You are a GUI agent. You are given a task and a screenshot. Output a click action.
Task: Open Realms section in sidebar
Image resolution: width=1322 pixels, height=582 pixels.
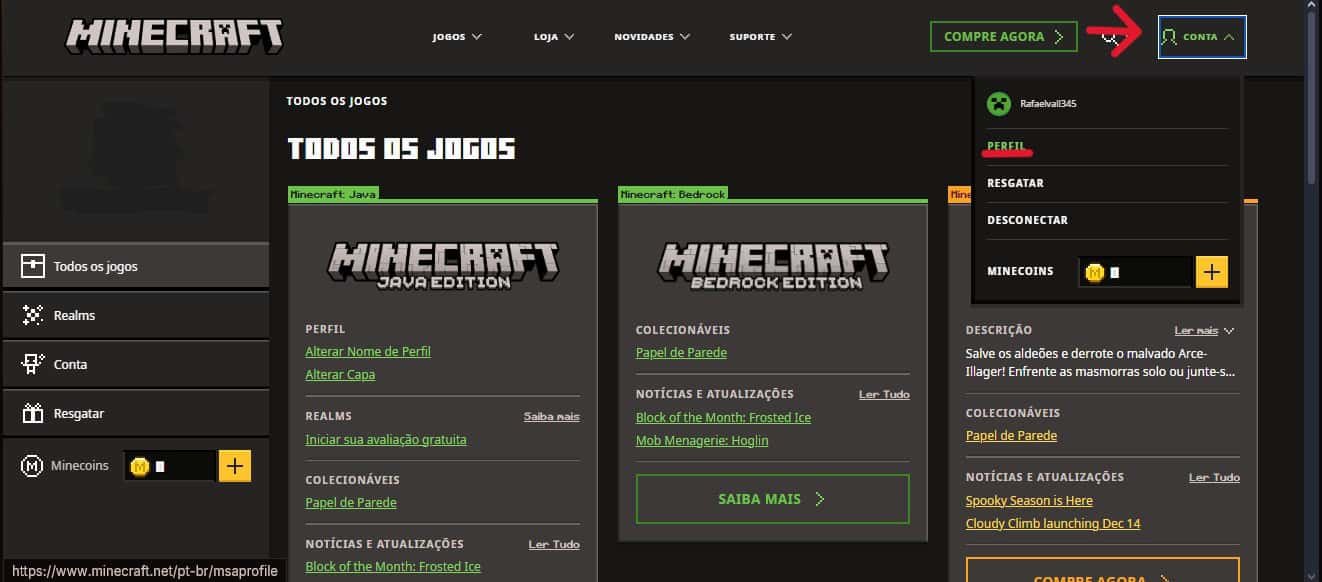[135, 315]
